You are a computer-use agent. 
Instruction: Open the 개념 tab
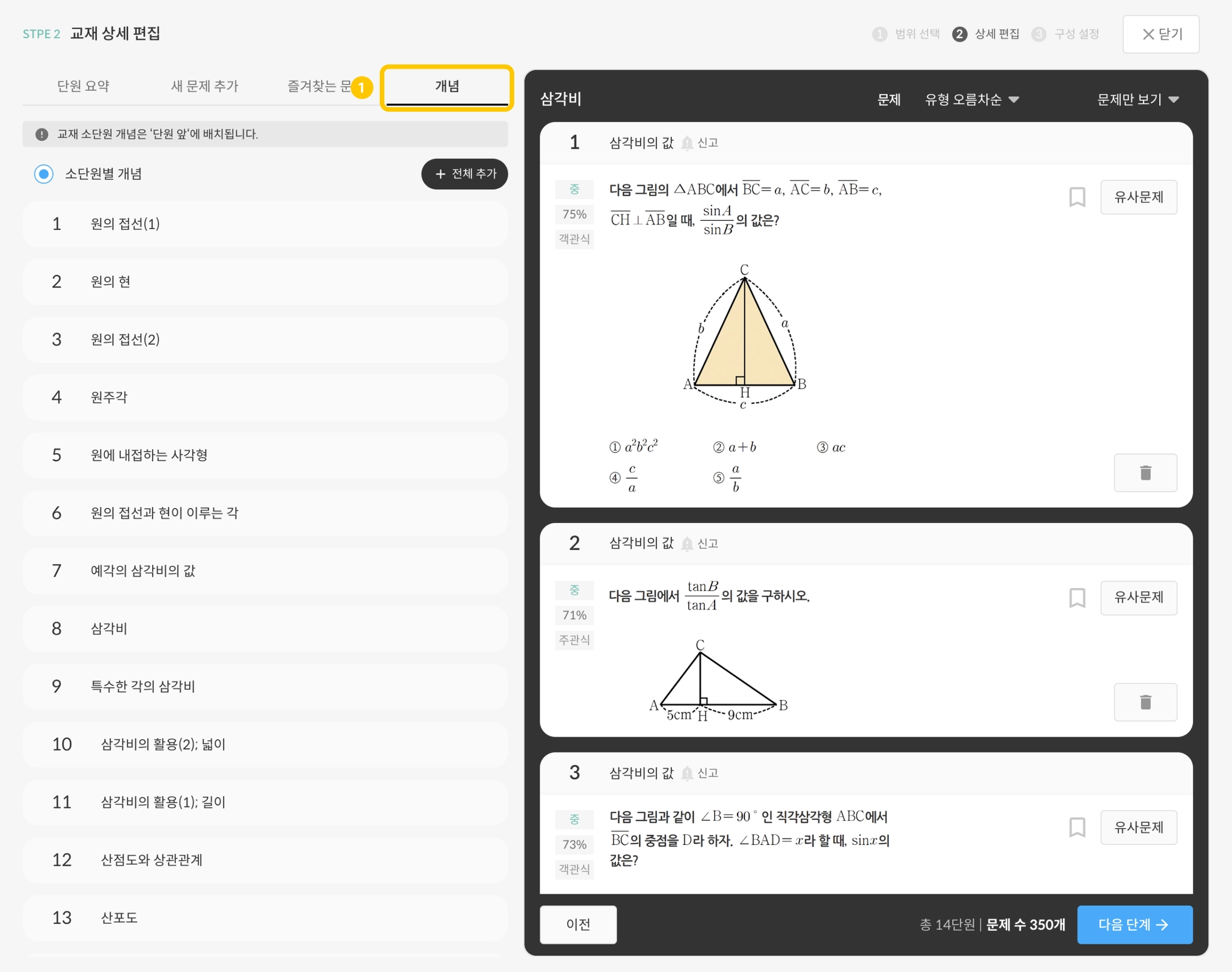[x=447, y=87]
